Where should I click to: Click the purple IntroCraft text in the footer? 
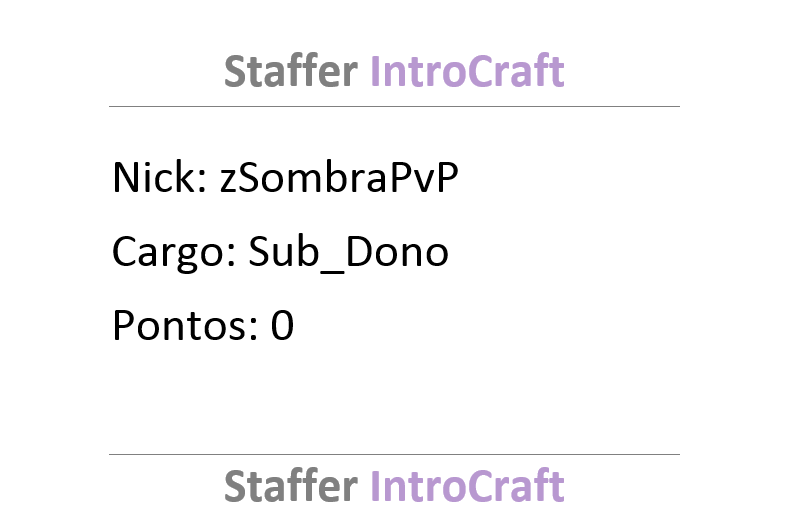[467, 485]
